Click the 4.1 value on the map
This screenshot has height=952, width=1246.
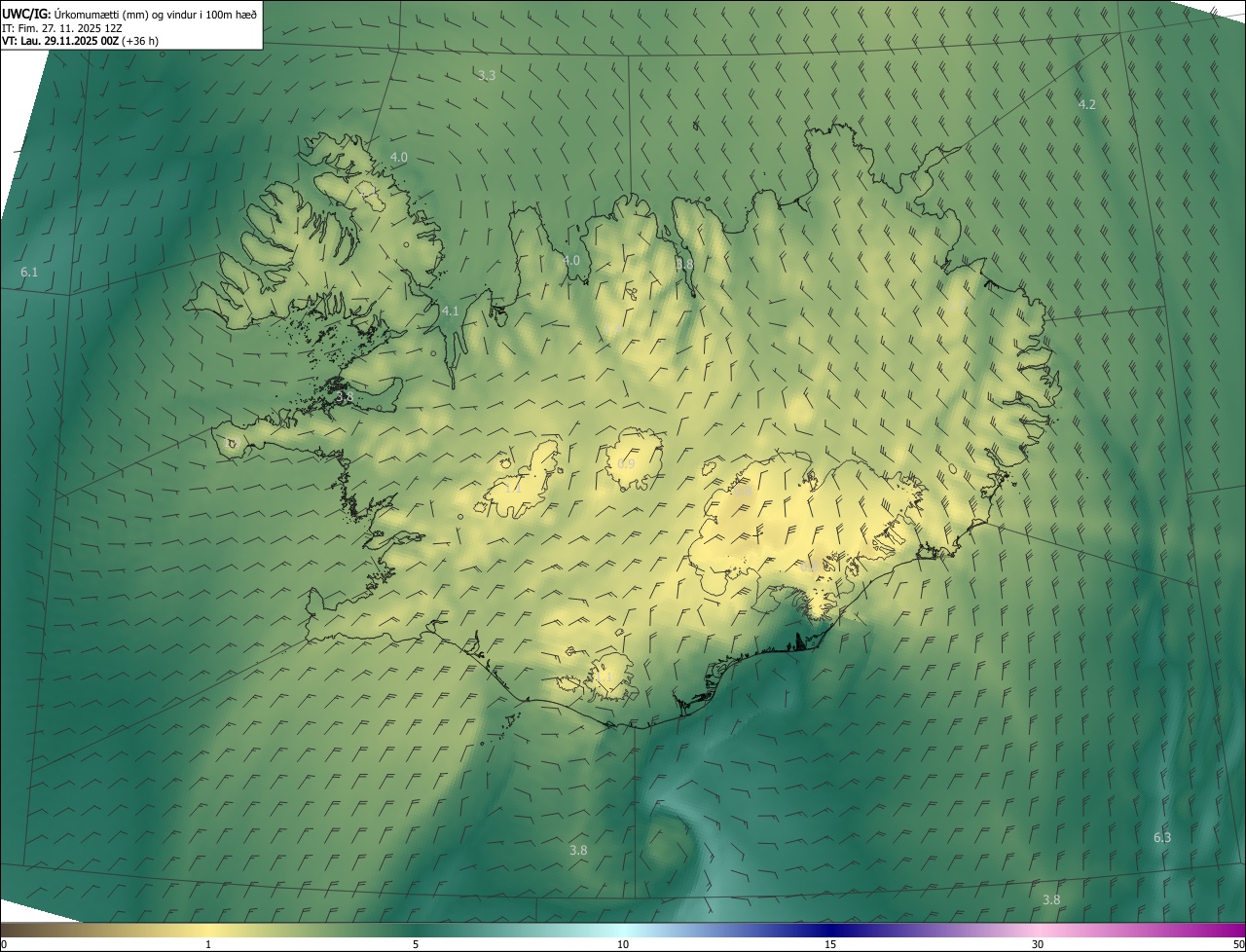pos(450,311)
